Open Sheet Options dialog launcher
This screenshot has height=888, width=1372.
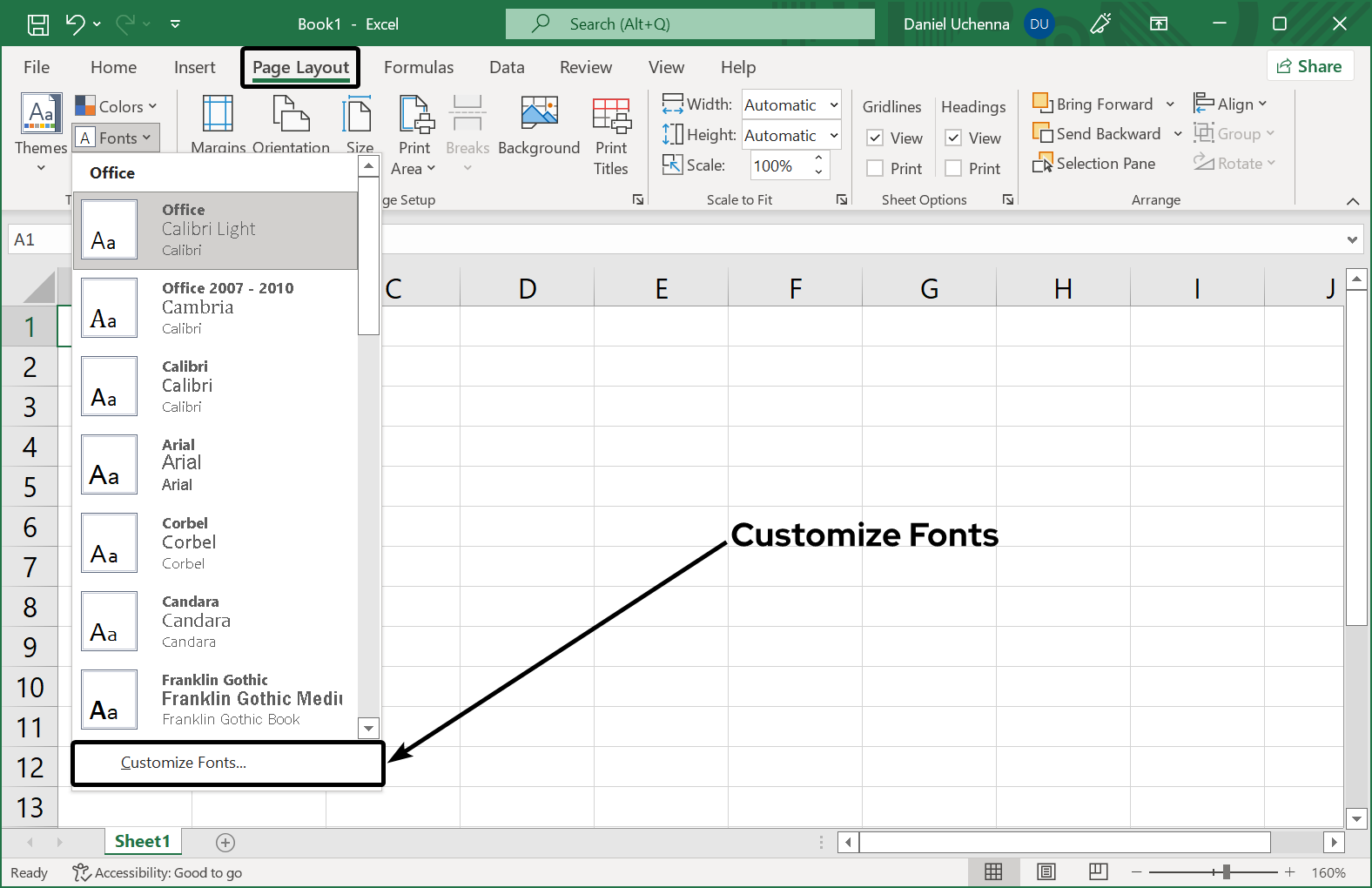coord(1008,199)
